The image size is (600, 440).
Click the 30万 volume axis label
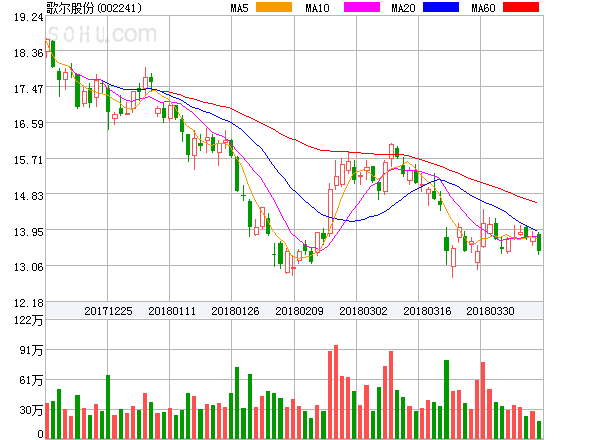(31, 410)
